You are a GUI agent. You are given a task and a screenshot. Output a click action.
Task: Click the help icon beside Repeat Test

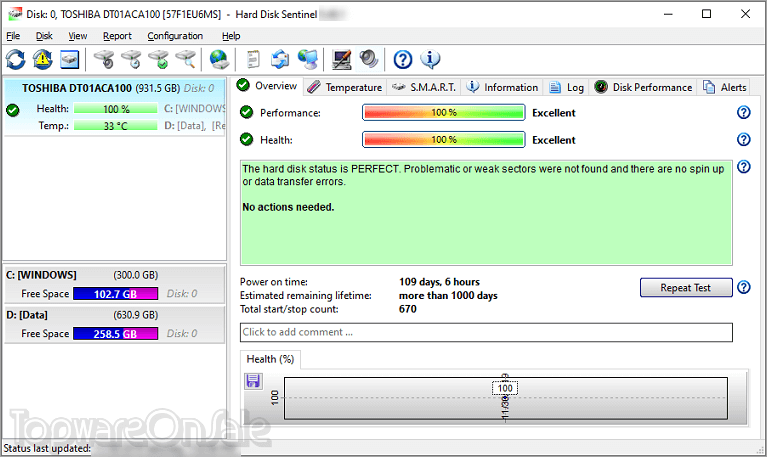click(x=744, y=287)
